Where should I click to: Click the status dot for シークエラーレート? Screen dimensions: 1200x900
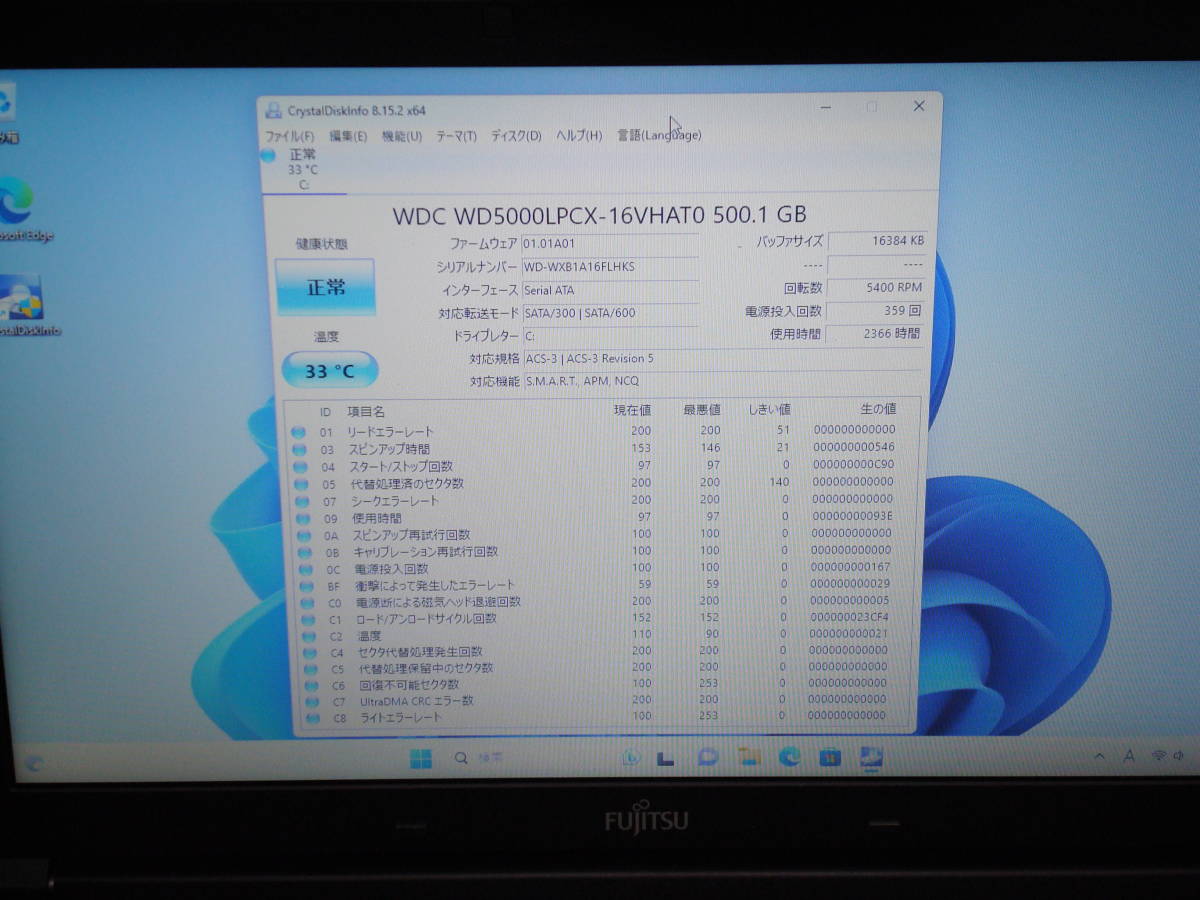(302, 501)
